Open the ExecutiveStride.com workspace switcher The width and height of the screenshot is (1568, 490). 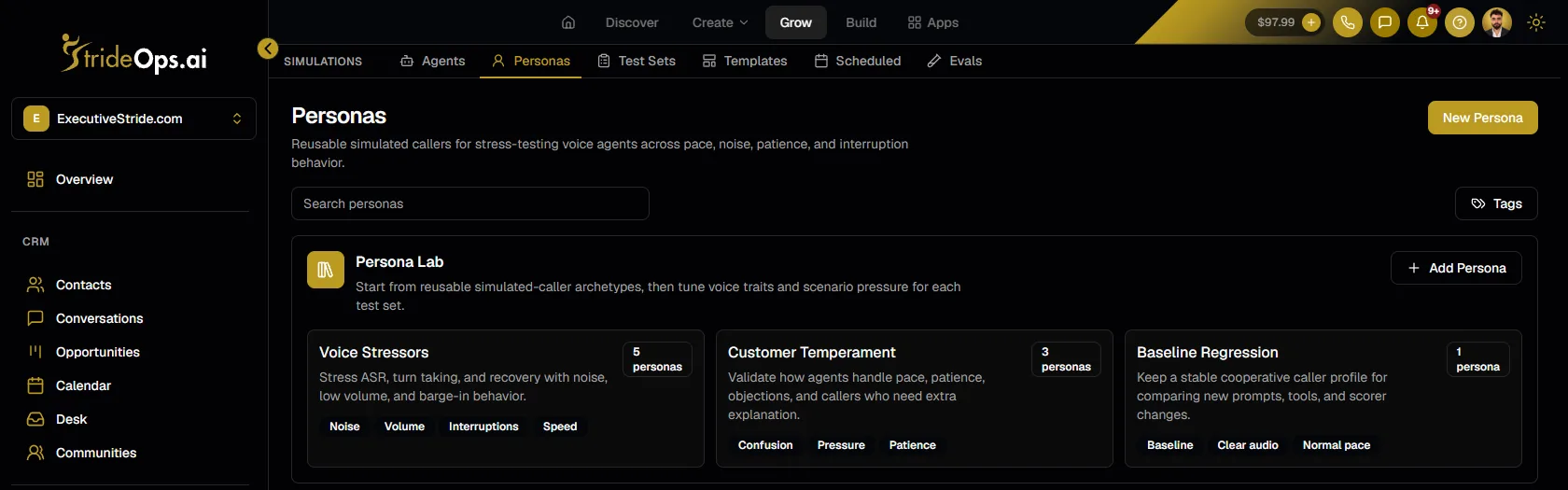point(133,119)
